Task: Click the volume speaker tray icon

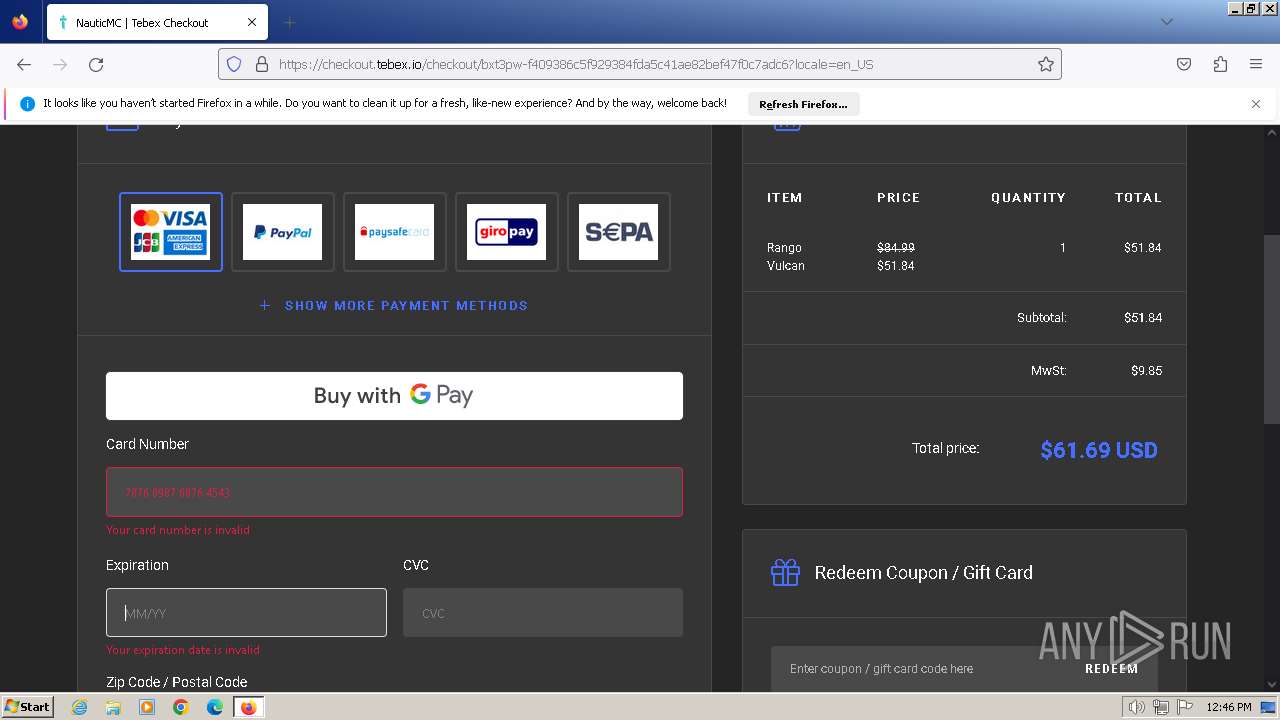Action: tap(1137, 707)
